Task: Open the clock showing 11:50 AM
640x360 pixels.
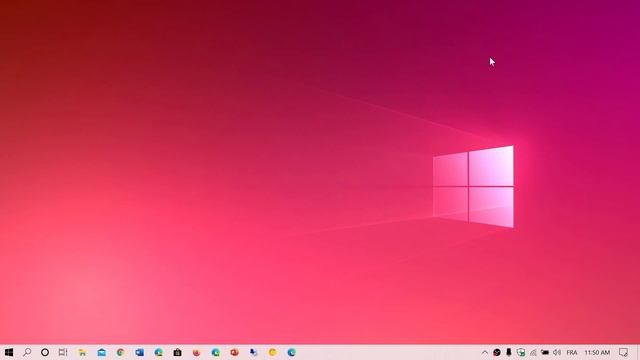Action: (597, 352)
